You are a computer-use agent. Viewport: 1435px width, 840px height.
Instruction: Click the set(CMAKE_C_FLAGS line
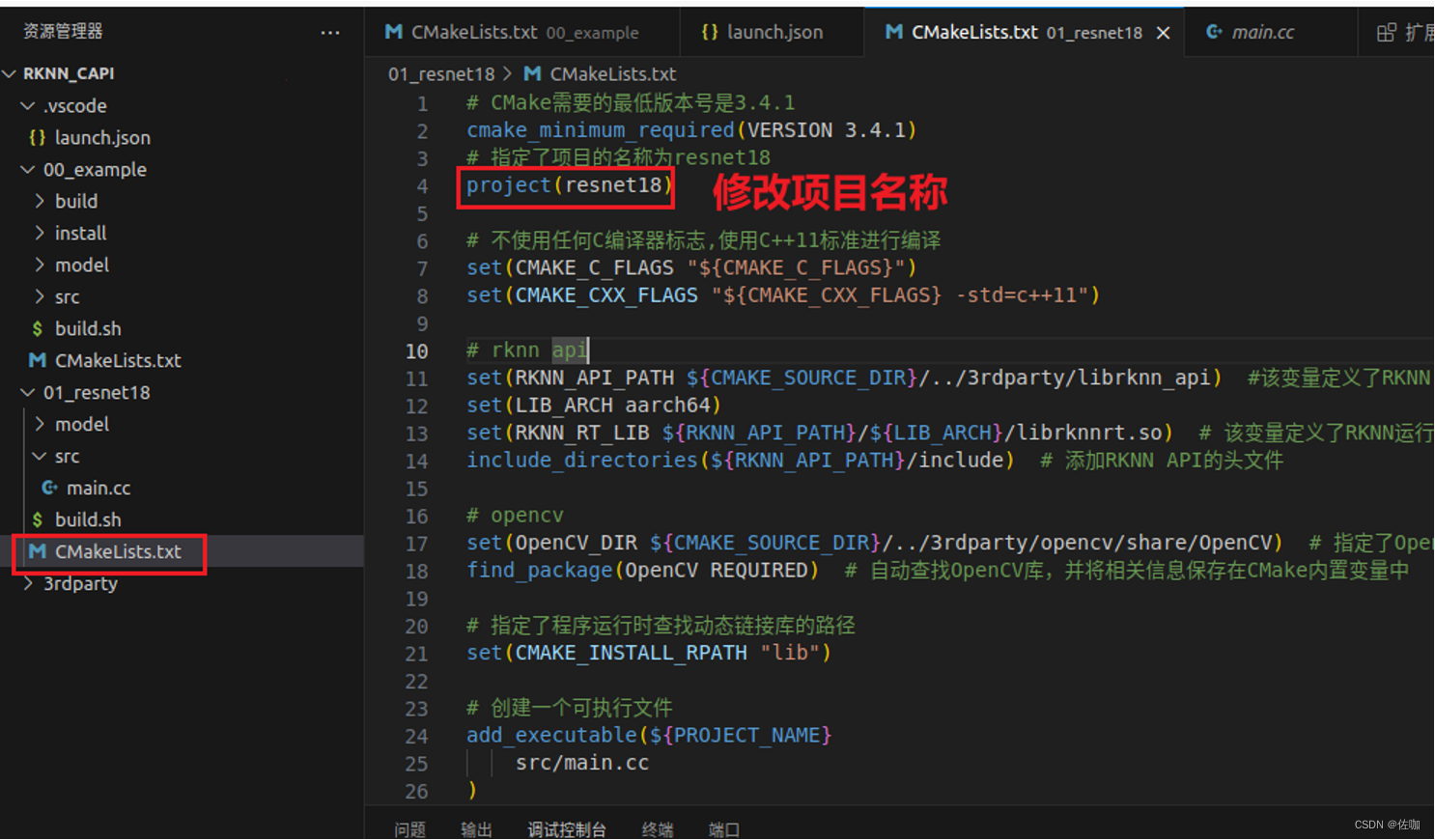coord(691,267)
